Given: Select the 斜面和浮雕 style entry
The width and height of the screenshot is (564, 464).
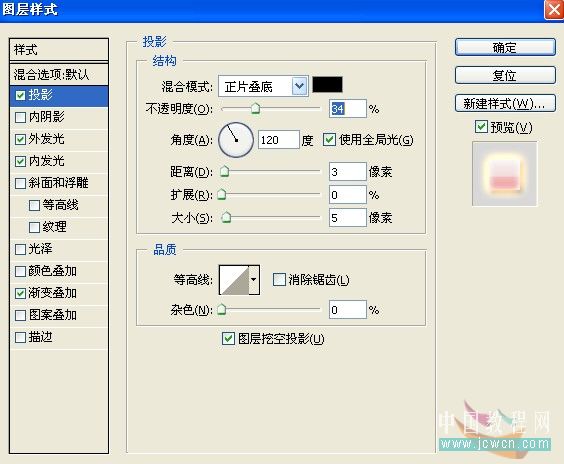Looking at the screenshot, I should pyautogui.click(x=59, y=183).
